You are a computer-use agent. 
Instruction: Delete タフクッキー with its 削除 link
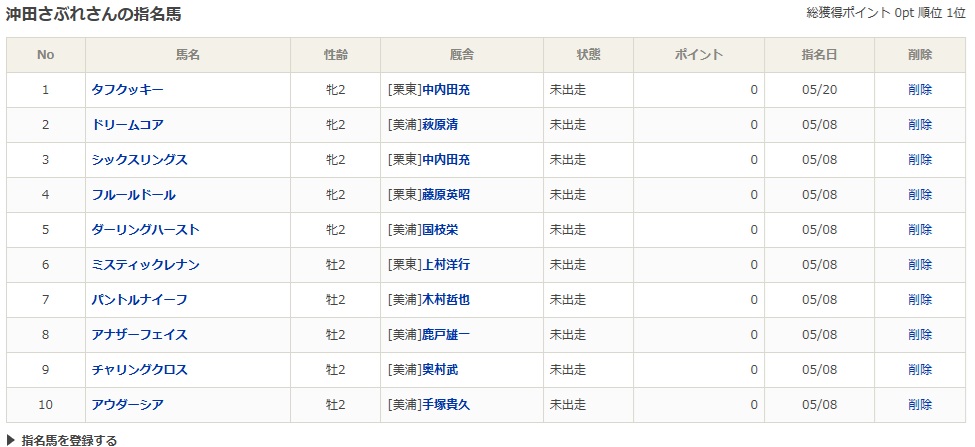(x=920, y=90)
